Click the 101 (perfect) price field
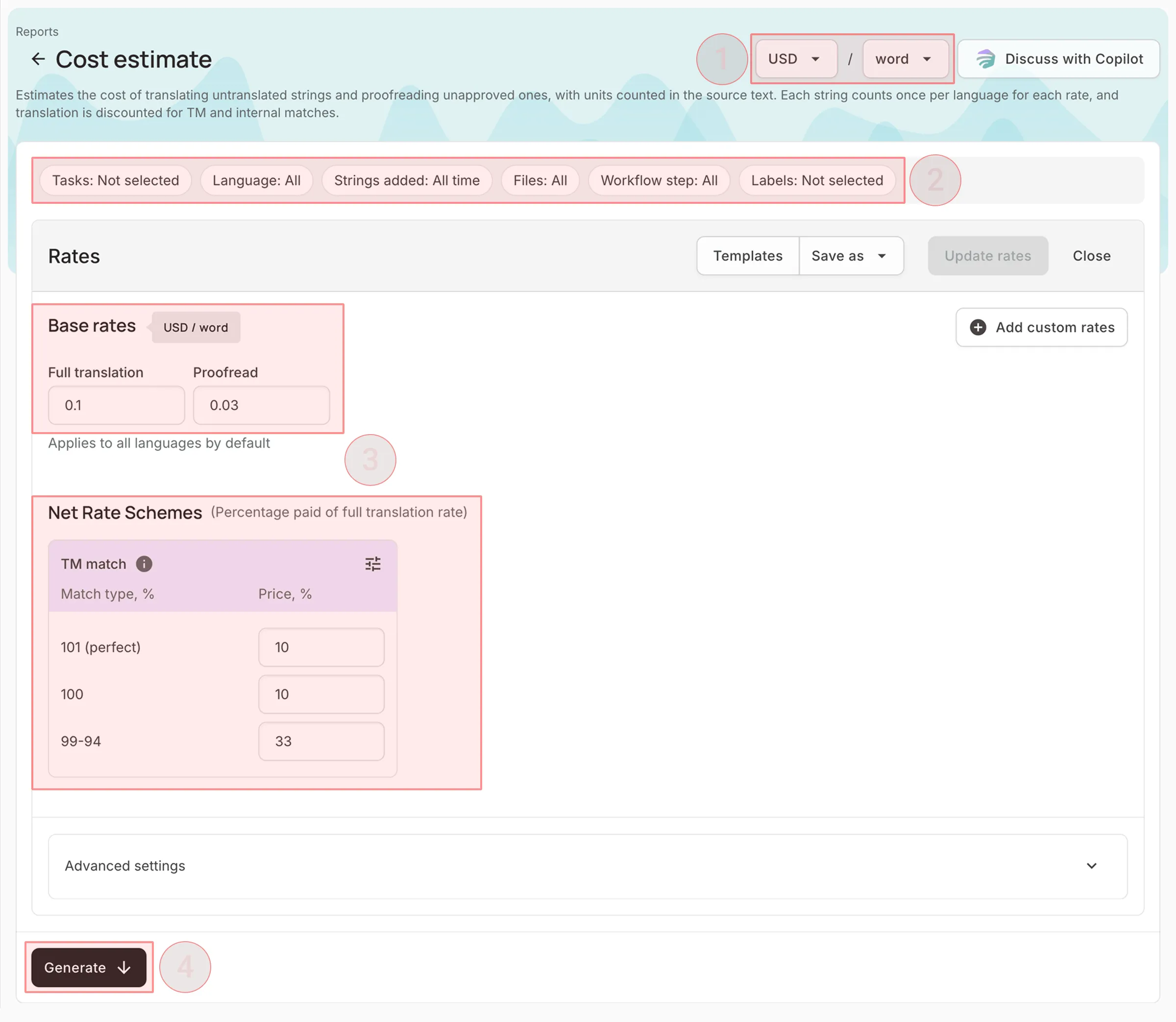The width and height of the screenshot is (1176, 1022). pyautogui.click(x=321, y=647)
